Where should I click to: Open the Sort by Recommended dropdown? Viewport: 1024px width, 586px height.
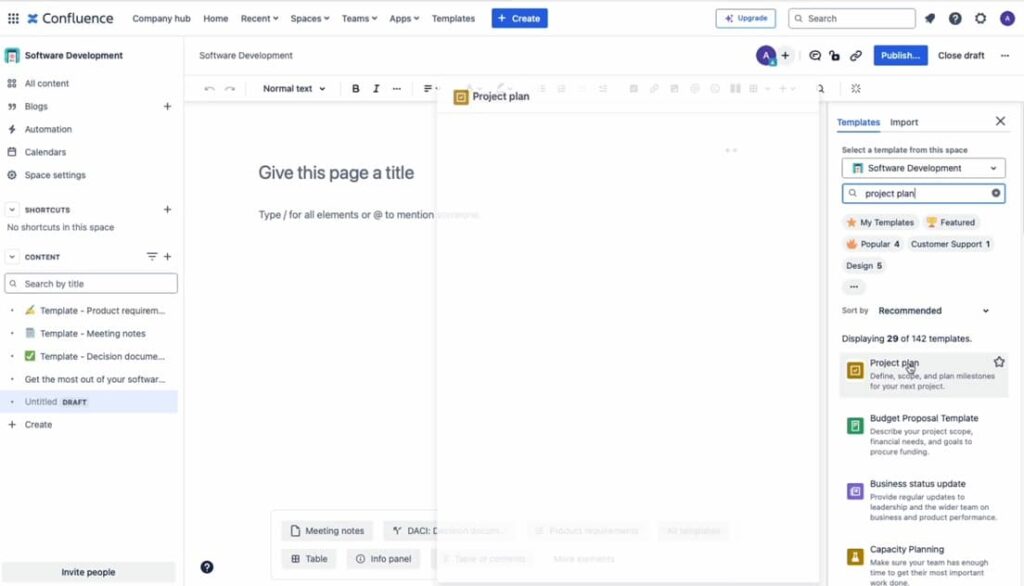pos(933,311)
